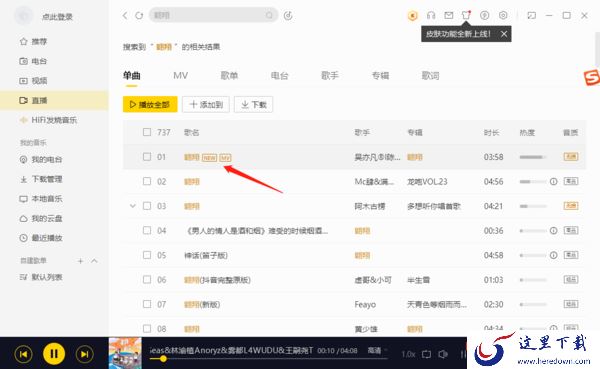This screenshot has height=369, width=600.
Task: Pause the current song
Action: (54, 354)
